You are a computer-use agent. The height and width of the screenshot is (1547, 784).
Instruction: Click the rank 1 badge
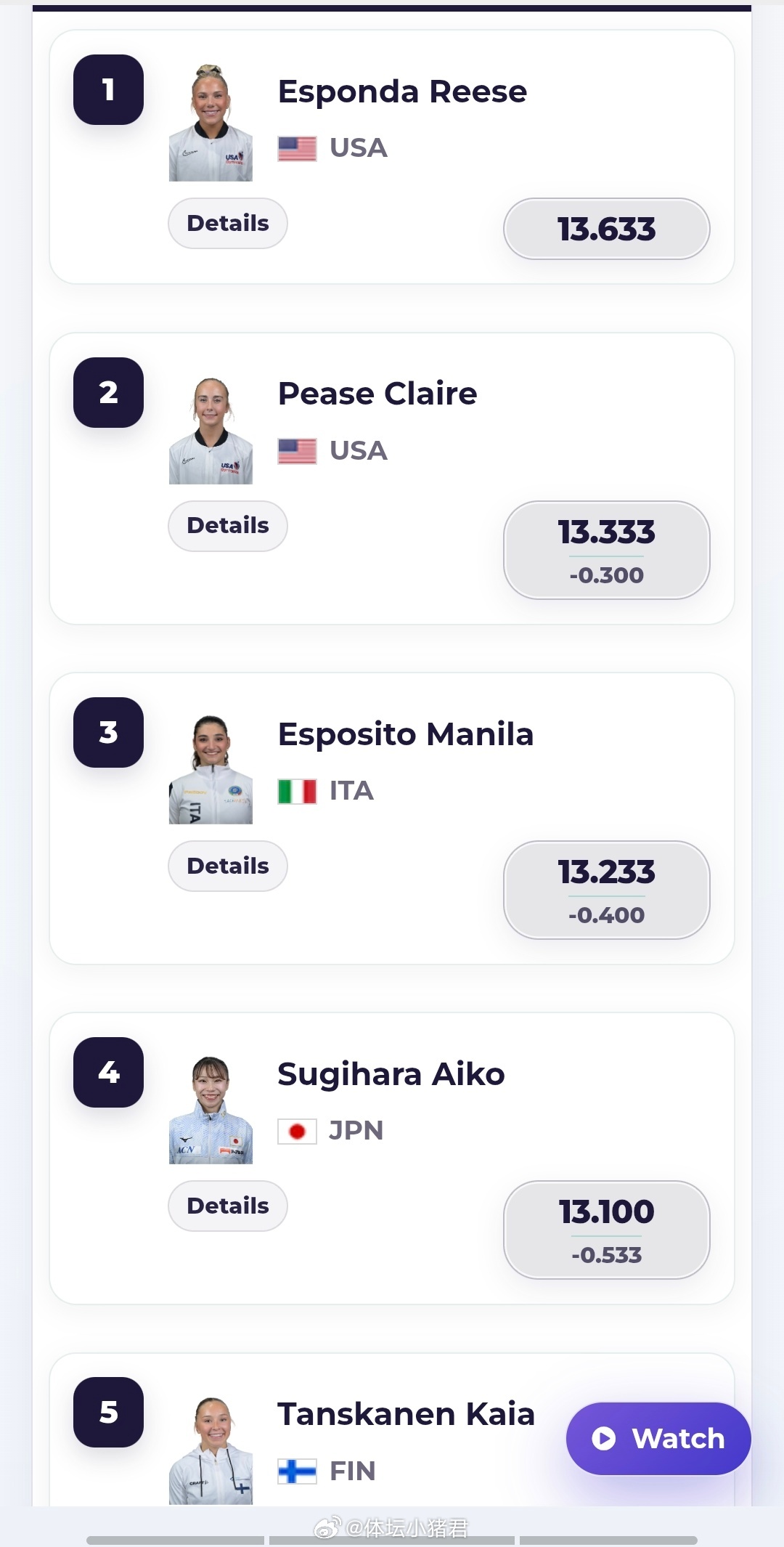pyautogui.click(x=108, y=89)
